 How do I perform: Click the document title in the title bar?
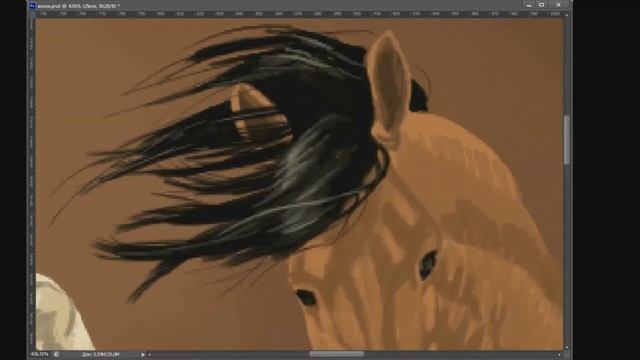[x=79, y=6]
